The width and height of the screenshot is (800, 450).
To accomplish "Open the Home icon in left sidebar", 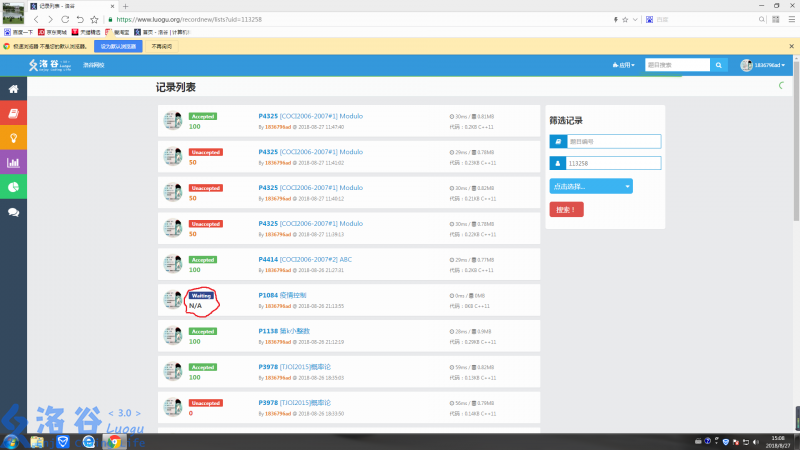I will pos(13,89).
